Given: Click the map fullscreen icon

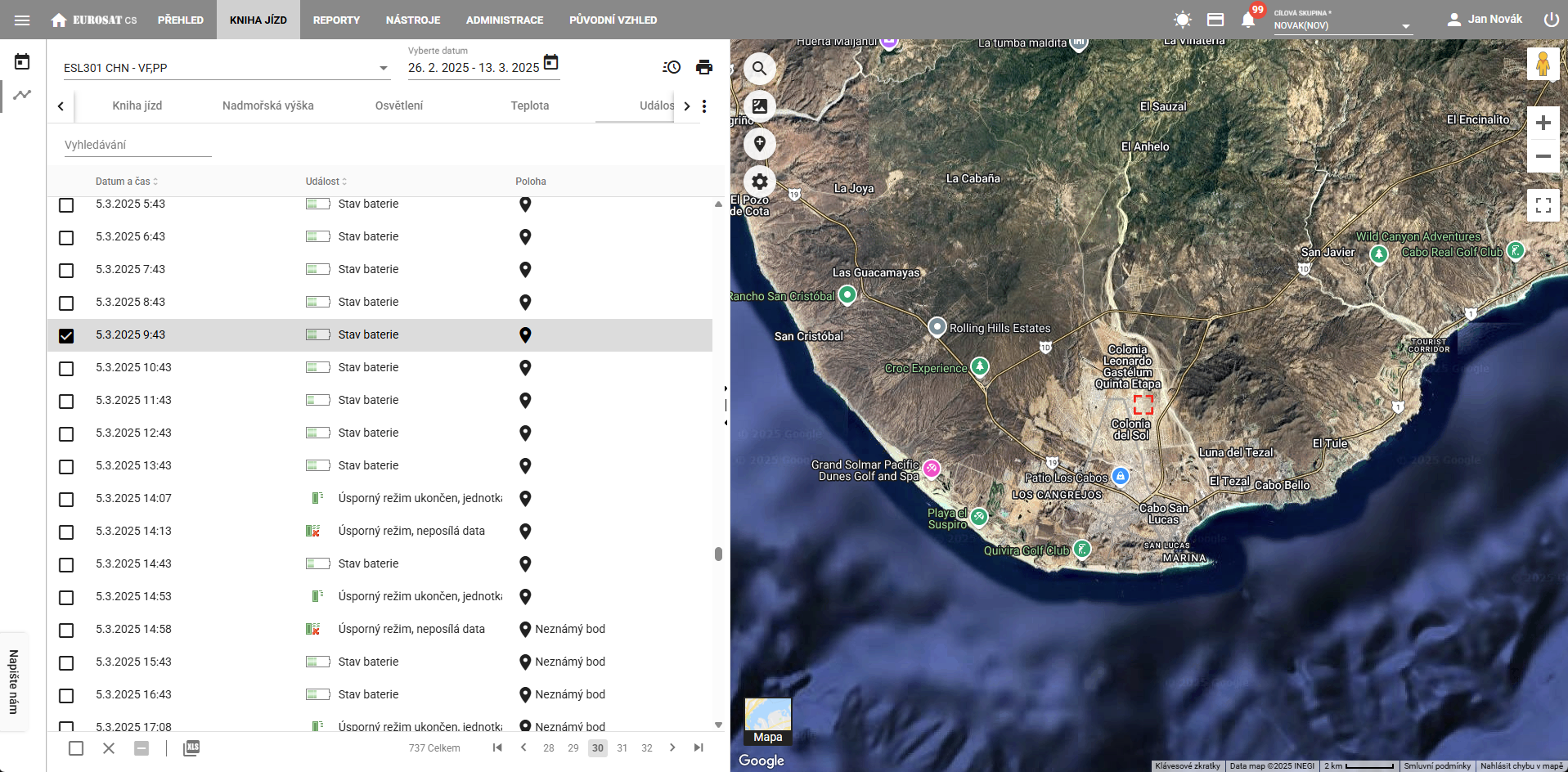Looking at the screenshot, I should pyautogui.click(x=1543, y=205).
